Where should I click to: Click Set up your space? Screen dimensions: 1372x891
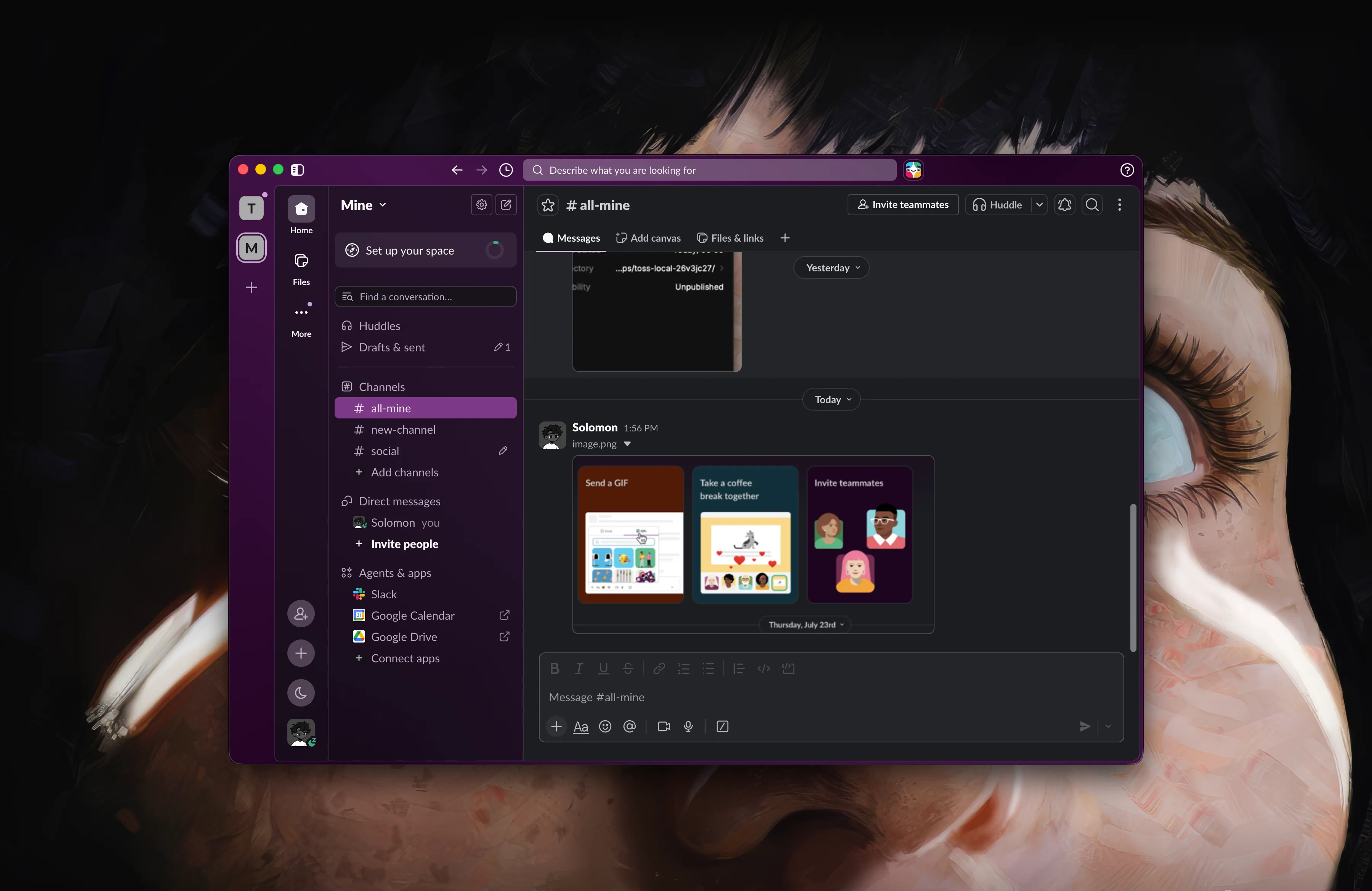(425, 250)
